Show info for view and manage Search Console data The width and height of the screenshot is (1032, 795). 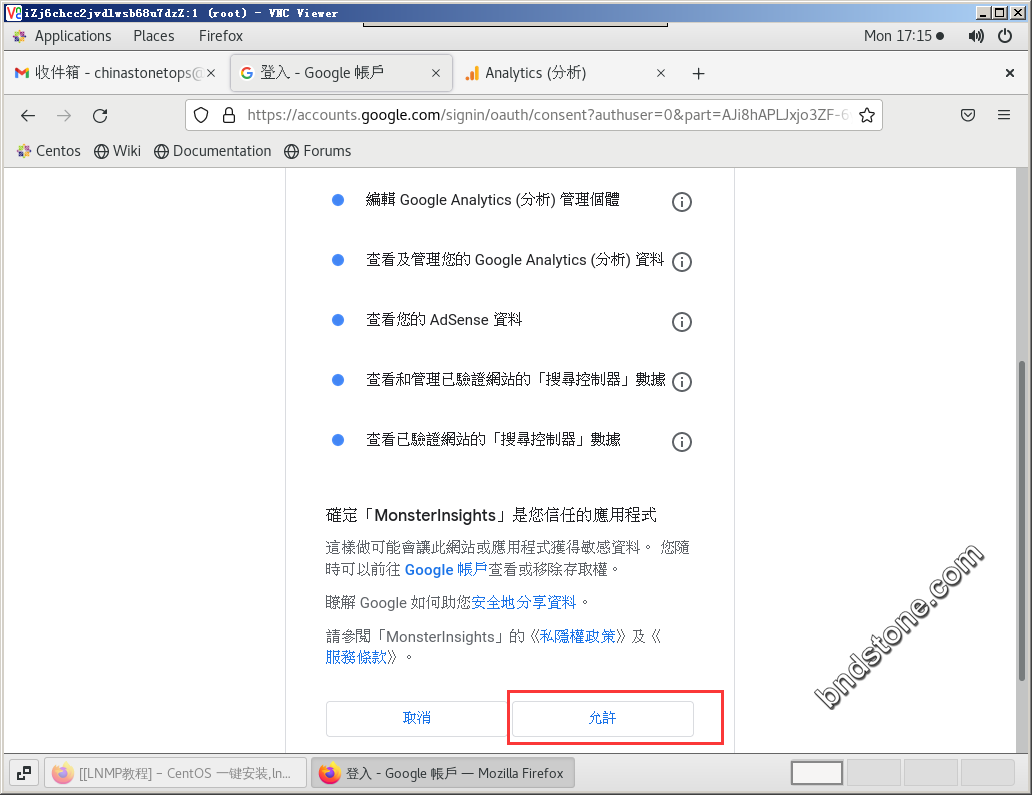[682, 382]
